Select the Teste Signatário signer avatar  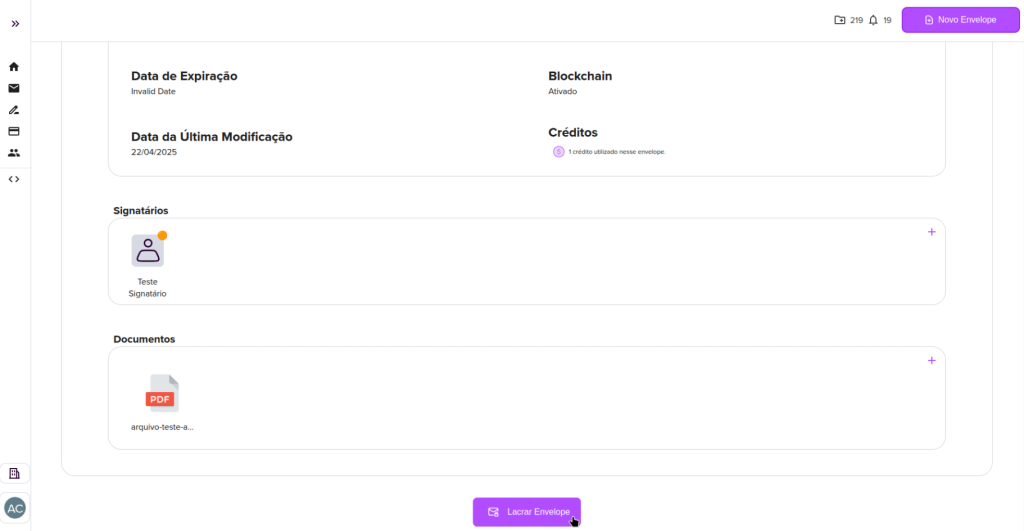tap(148, 251)
